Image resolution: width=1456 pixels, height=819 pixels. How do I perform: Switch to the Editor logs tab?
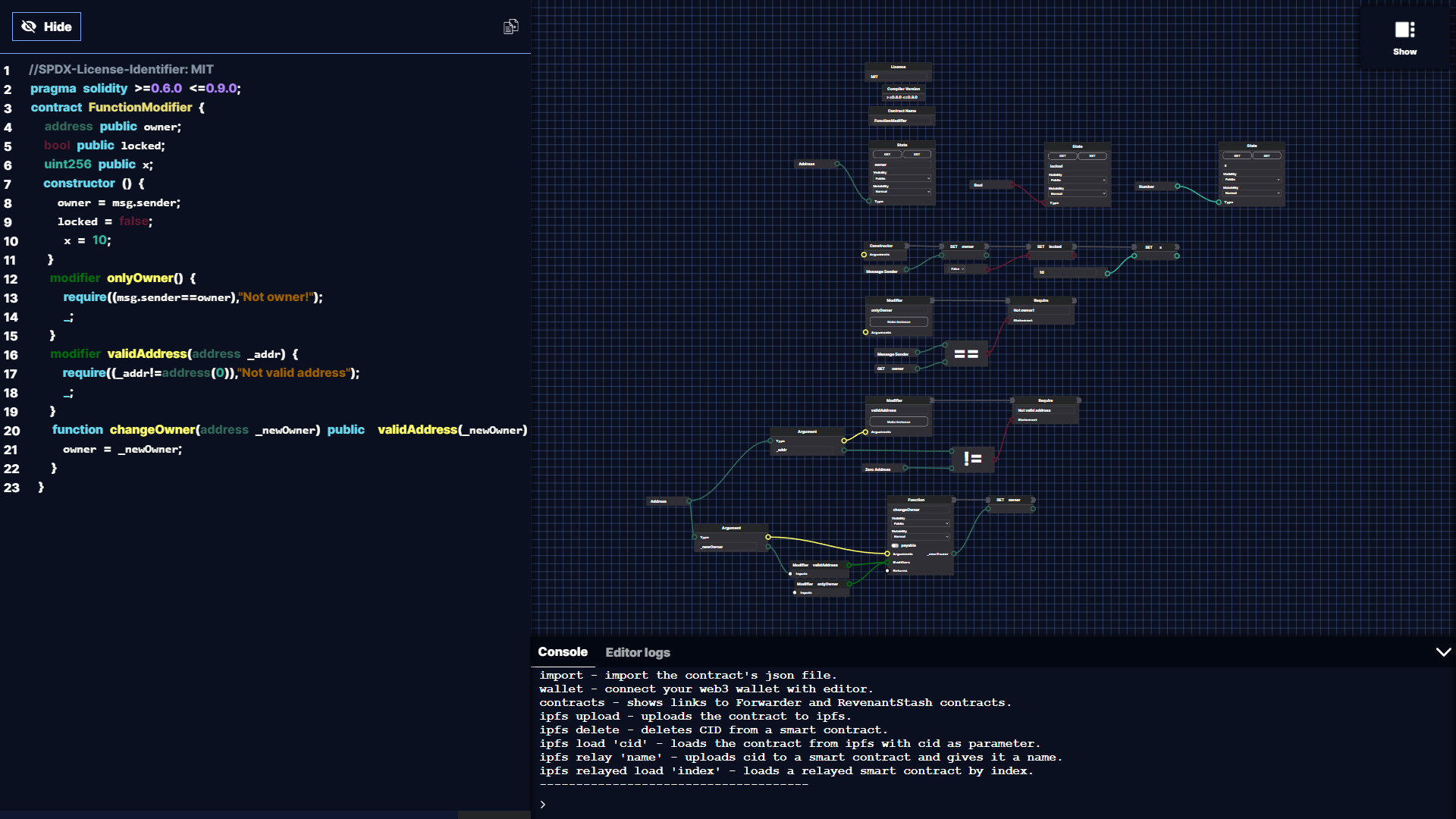[637, 652]
